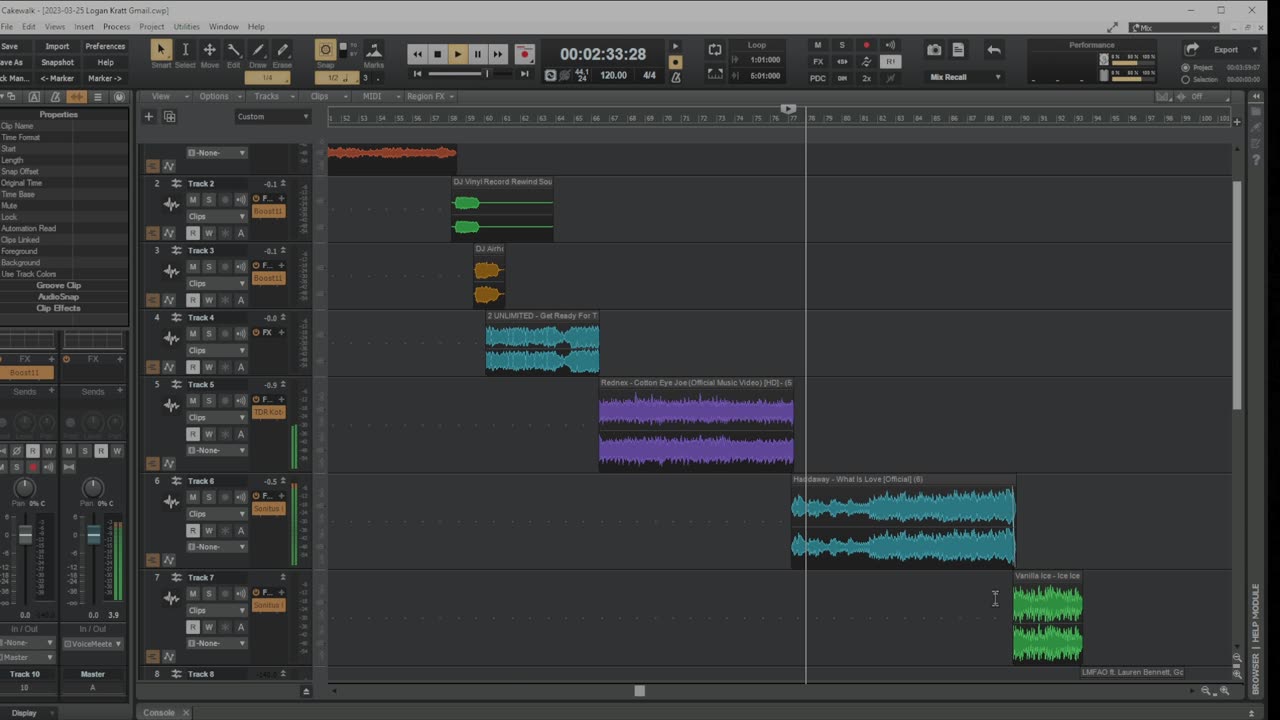Open the Region FX dropdown

pyautogui.click(x=430, y=96)
